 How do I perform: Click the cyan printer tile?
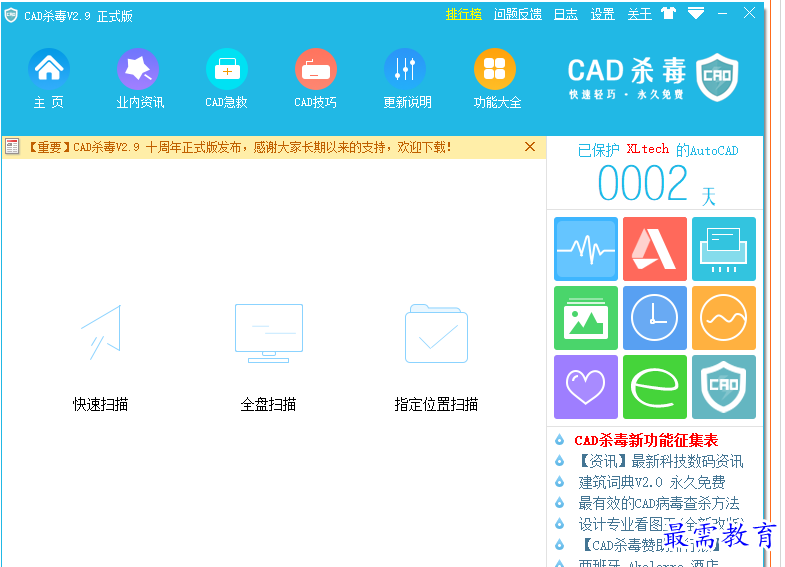(724, 249)
